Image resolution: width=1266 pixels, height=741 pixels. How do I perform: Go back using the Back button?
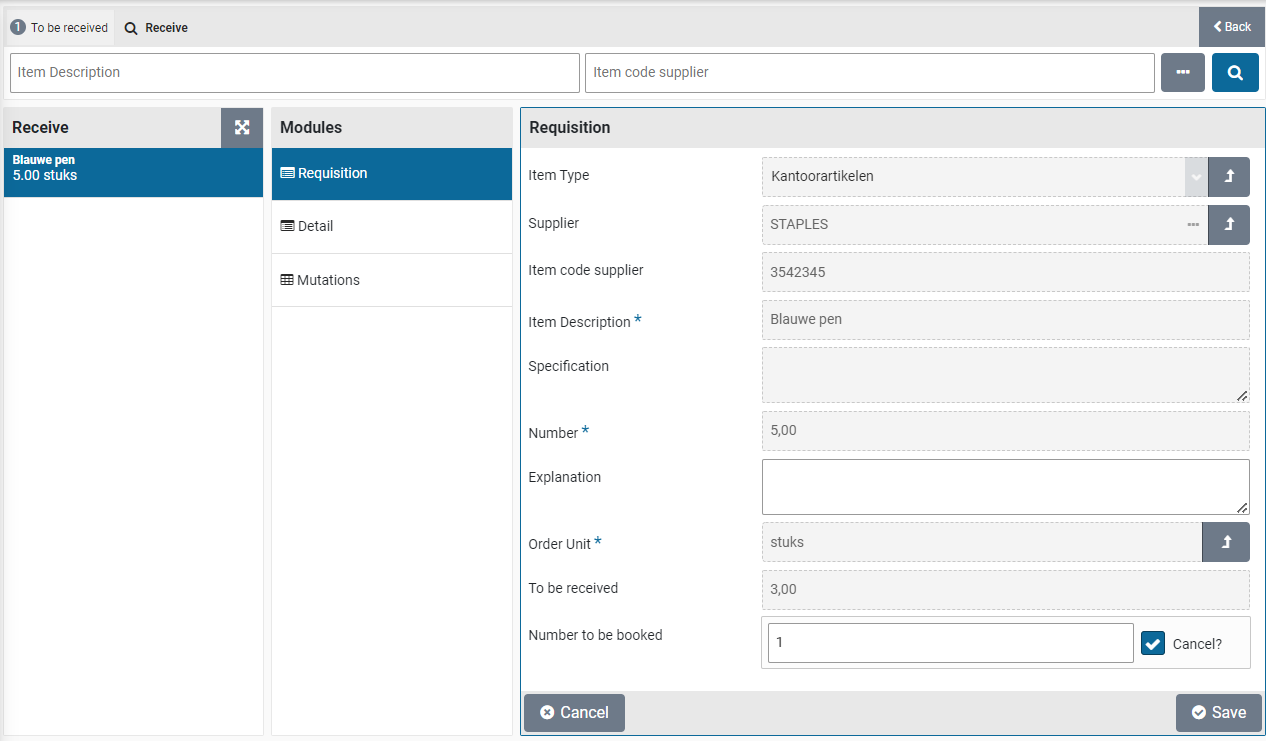click(1232, 27)
